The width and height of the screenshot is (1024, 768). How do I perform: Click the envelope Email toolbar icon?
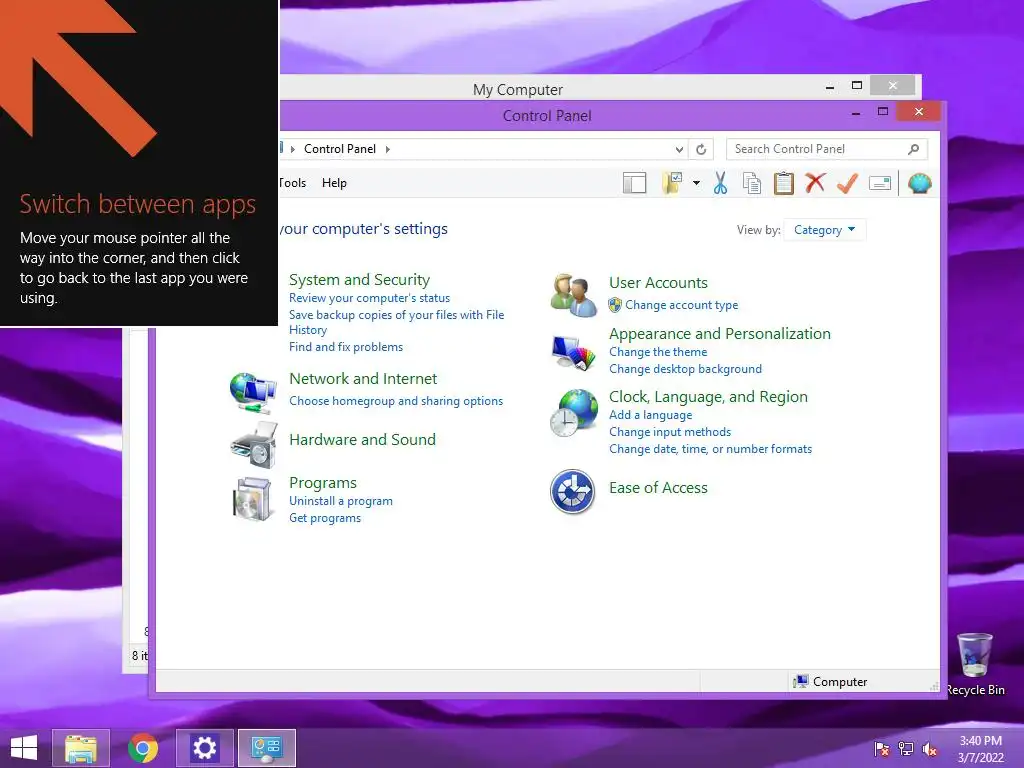coord(880,184)
